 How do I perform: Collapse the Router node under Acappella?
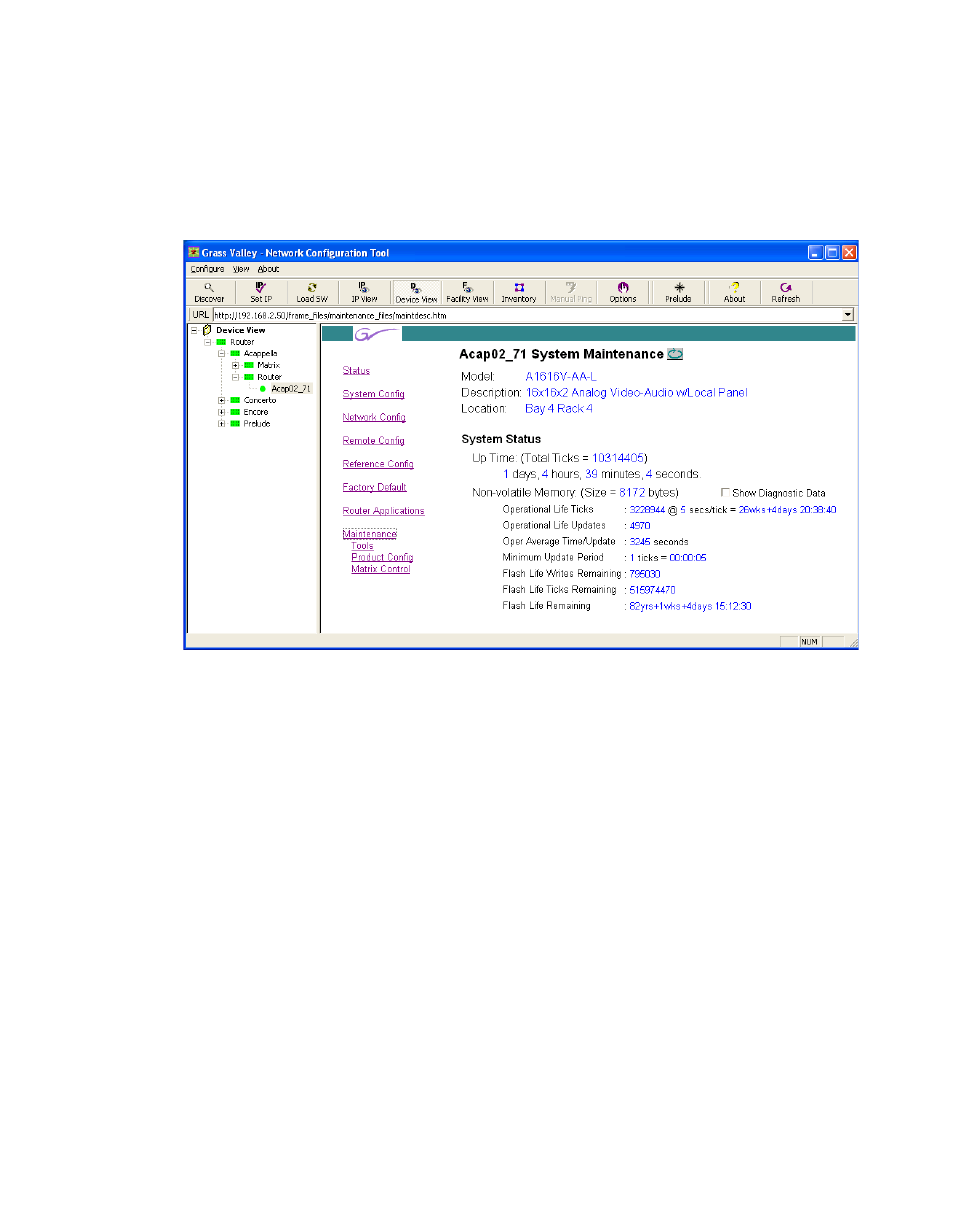click(235, 377)
